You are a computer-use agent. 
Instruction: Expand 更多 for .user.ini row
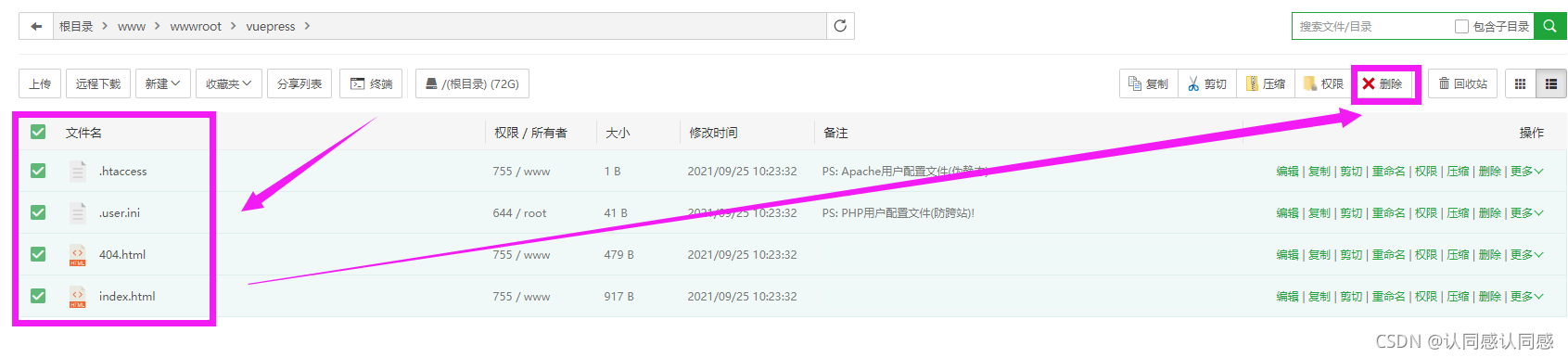click(1526, 212)
